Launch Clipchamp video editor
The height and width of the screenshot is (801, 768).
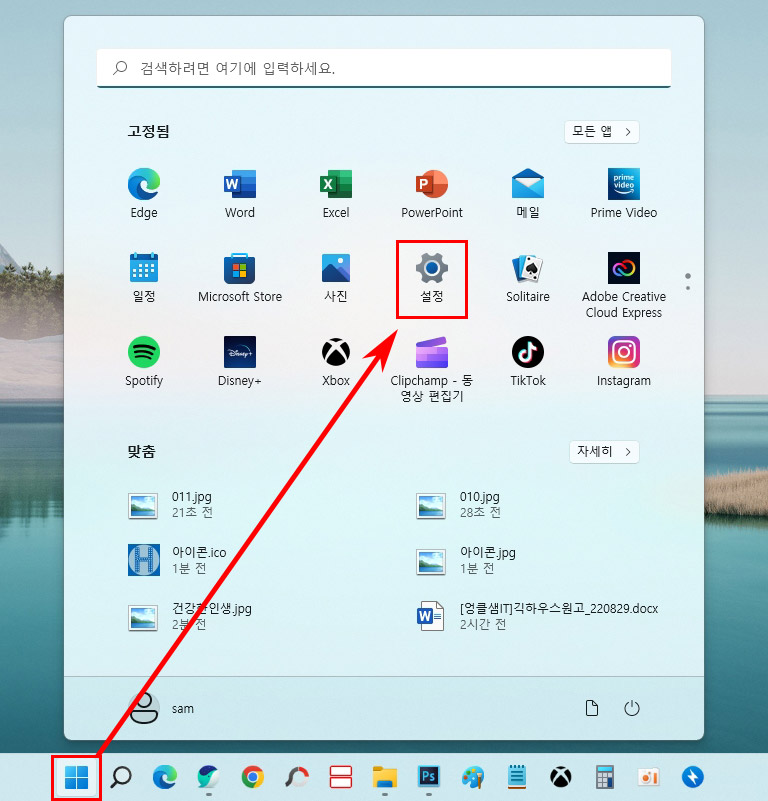(432, 369)
